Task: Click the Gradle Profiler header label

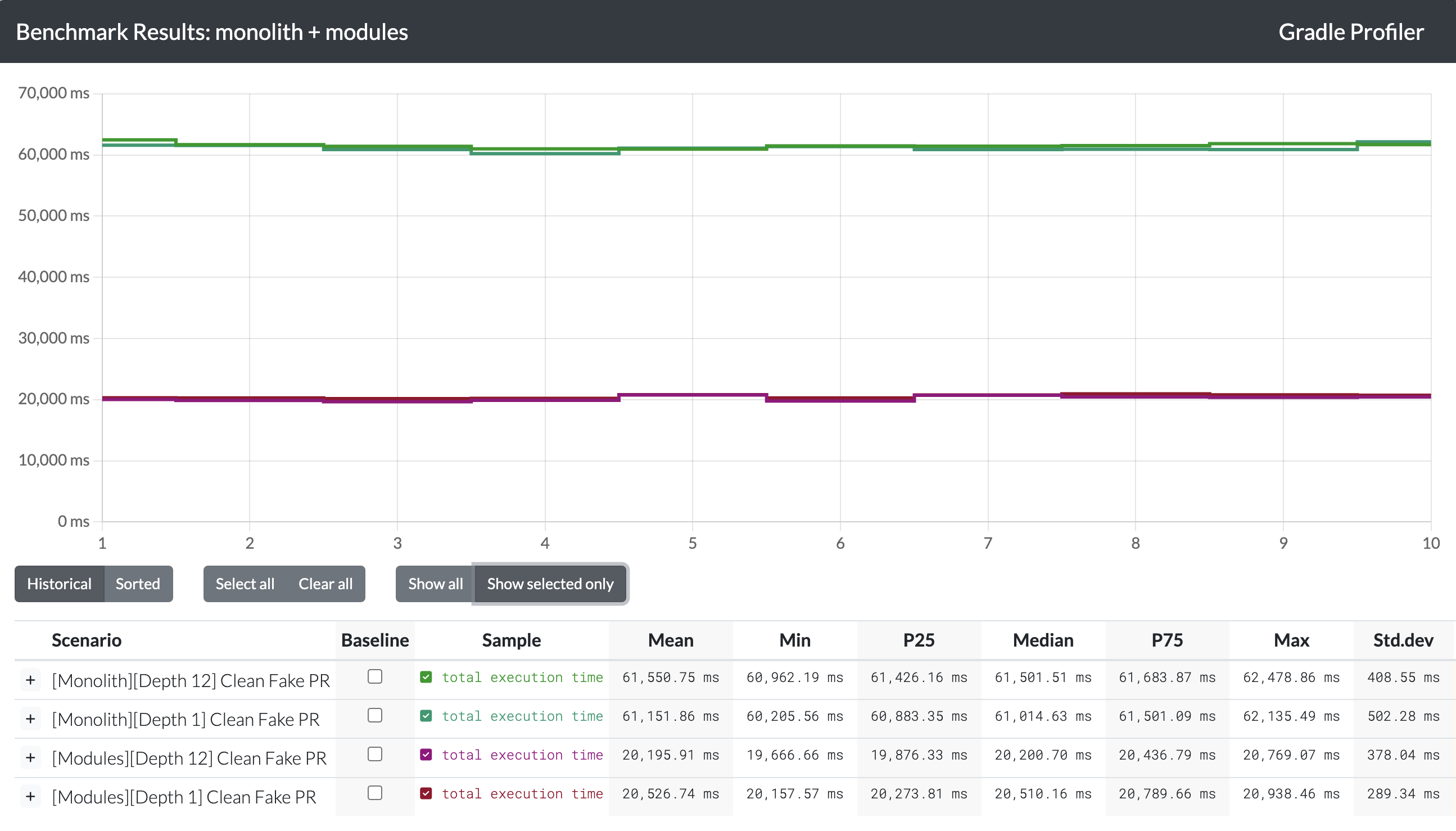Action: click(x=1350, y=31)
